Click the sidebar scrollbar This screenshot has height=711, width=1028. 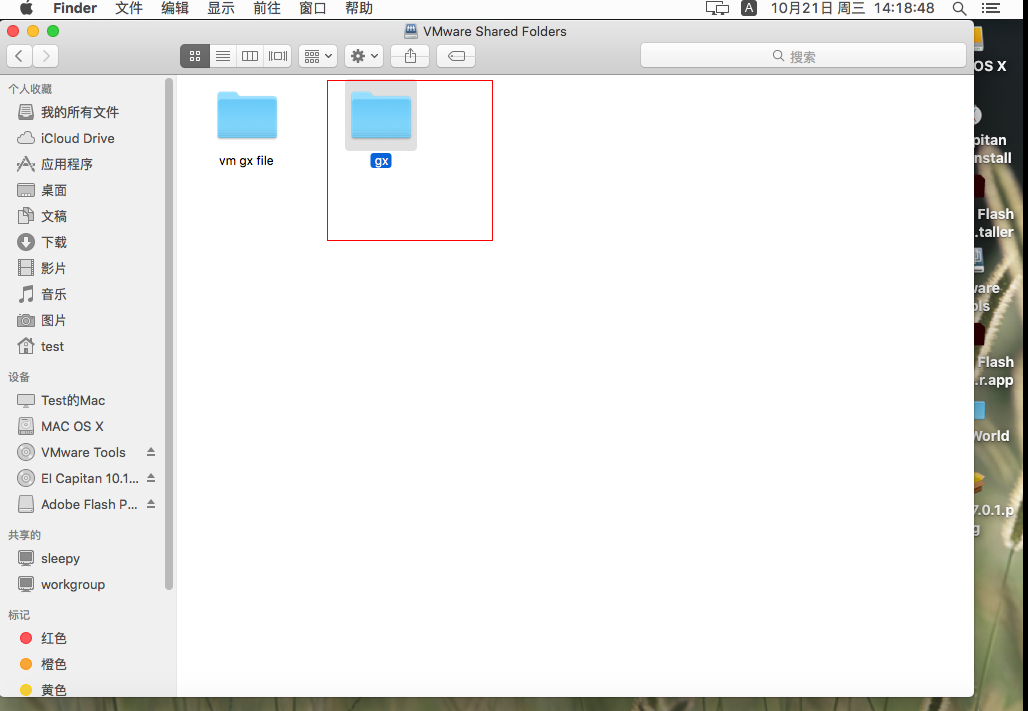pyautogui.click(x=169, y=335)
